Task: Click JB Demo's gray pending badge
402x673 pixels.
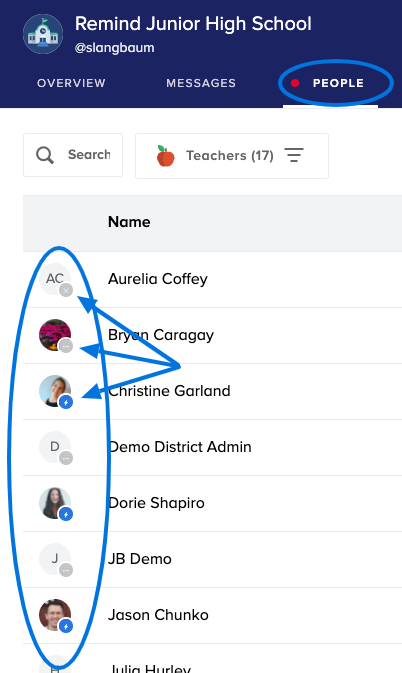Action: point(66,570)
